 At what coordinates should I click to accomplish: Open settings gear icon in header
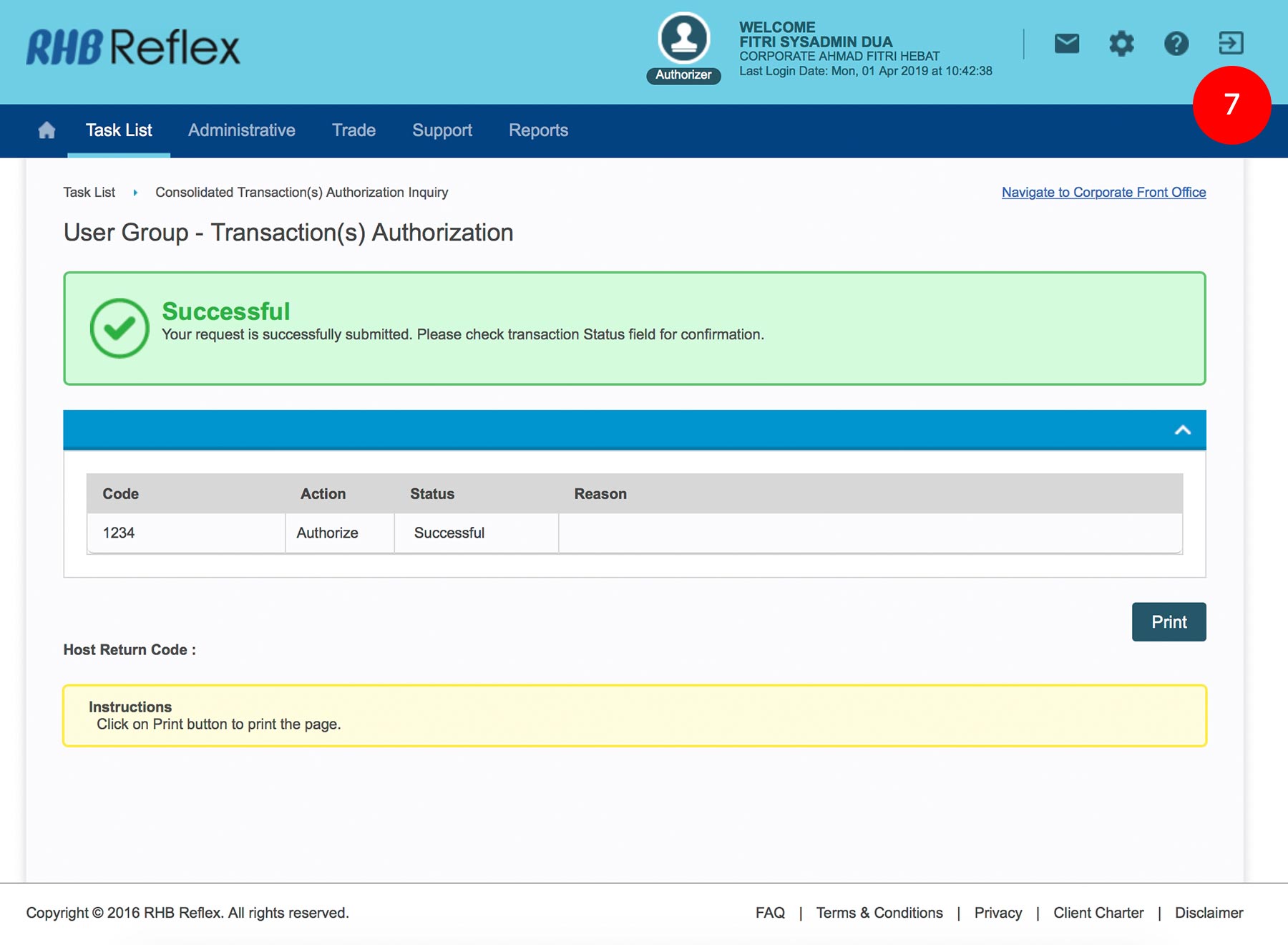[1121, 44]
